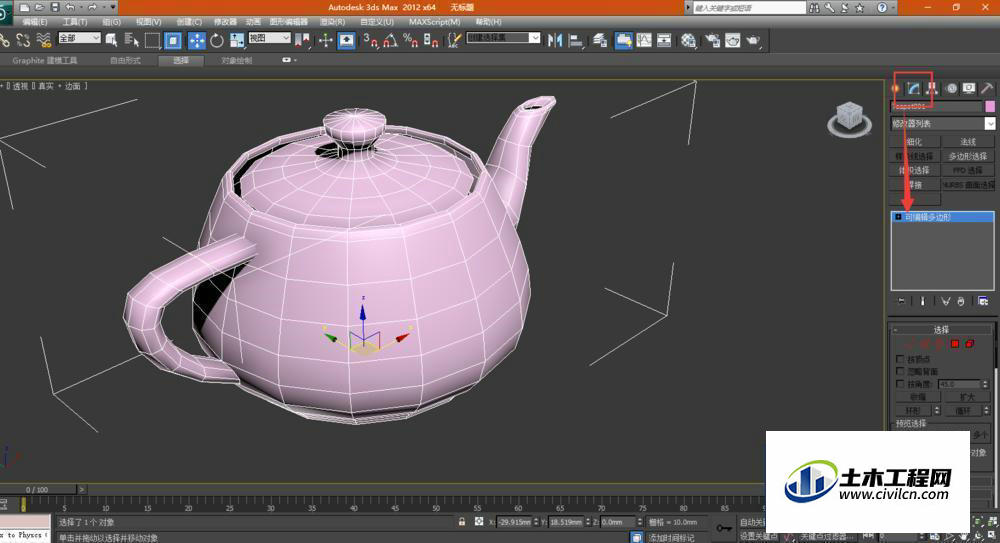Image resolution: width=1000 pixels, height=543 pixels.
Task: Toggle the Angle Snap icon
Action: (x=390, y=40)
